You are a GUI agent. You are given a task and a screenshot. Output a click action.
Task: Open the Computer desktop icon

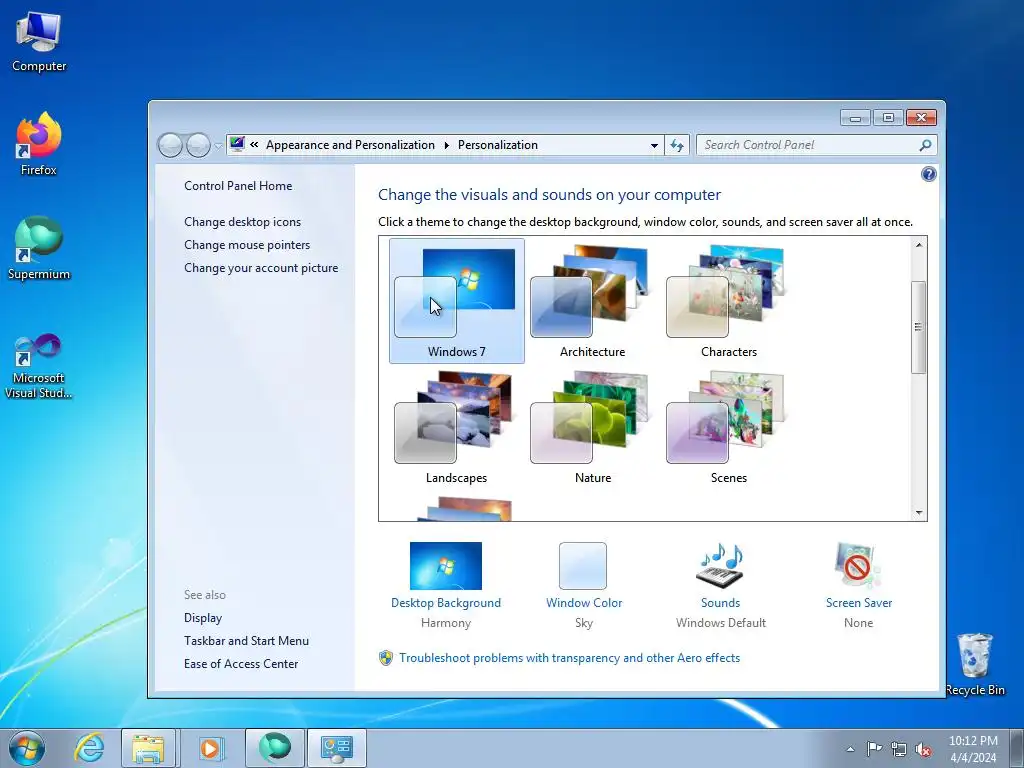pos(39,42)
